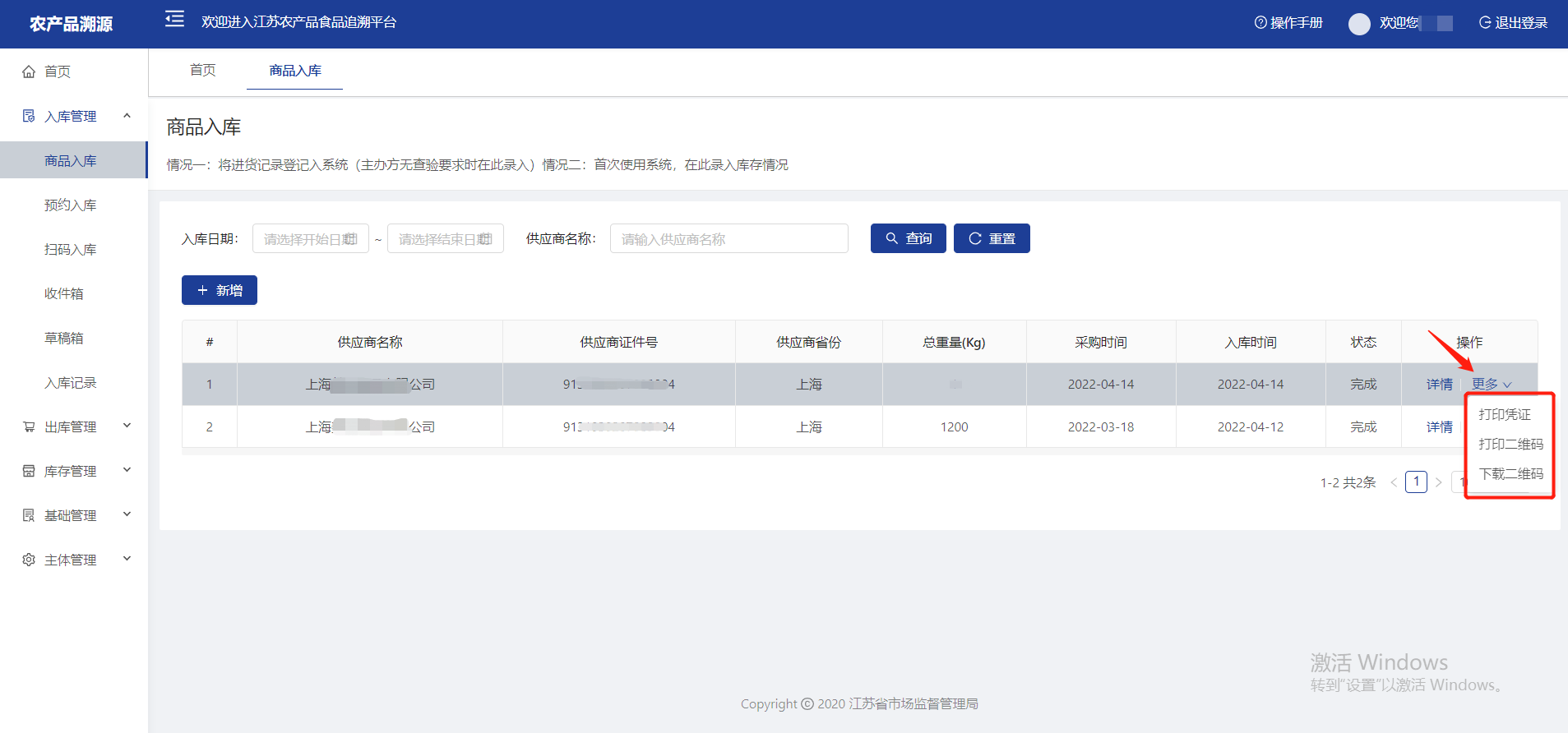
Task: Click the 重置 reset button
Action: pos(992,239)
